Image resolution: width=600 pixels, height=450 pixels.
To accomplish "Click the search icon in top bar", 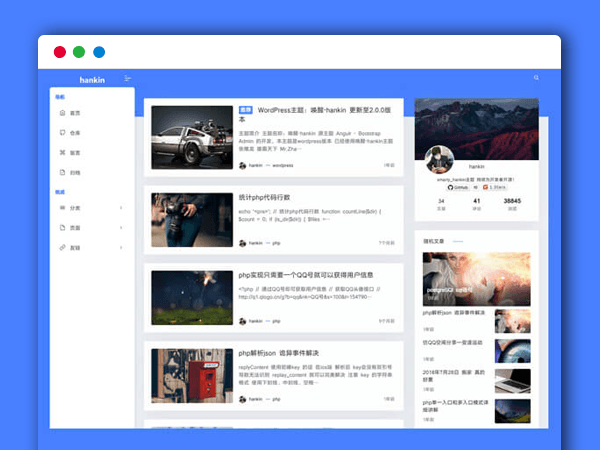I will (x=536, y=78).
